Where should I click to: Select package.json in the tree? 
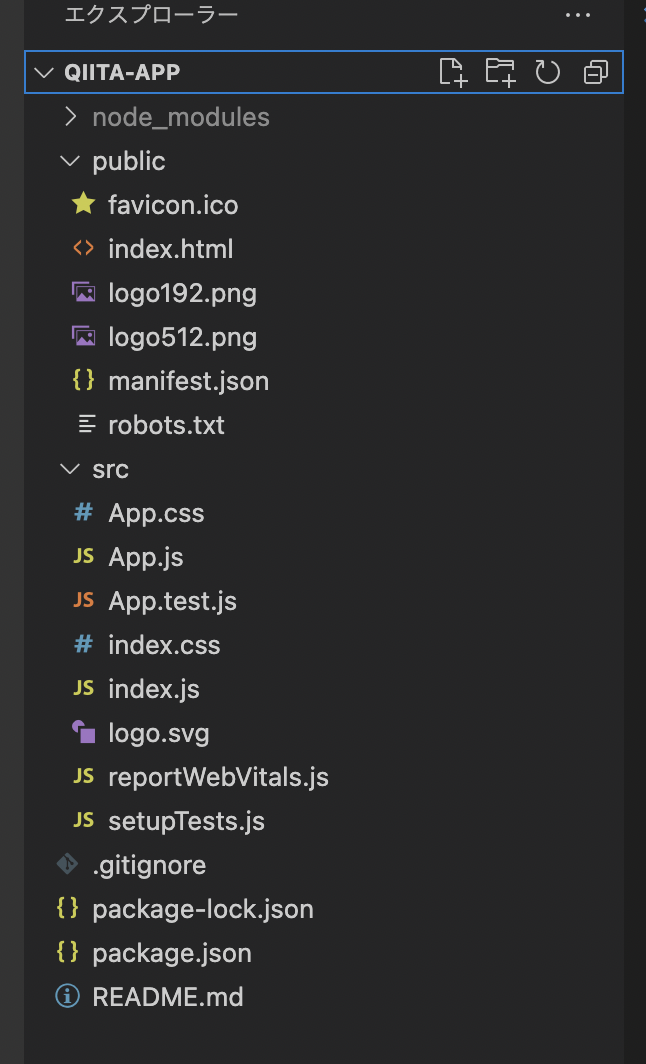coord(172,953)
